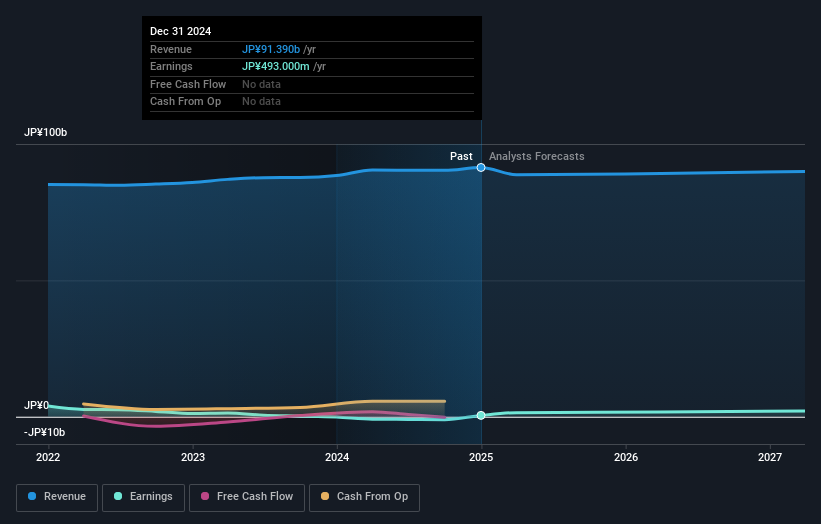The height and width of the screenshot is (524, 821).
Task: Click the JP¥91.390b revenue value
Action: click(x=271, y=49)
